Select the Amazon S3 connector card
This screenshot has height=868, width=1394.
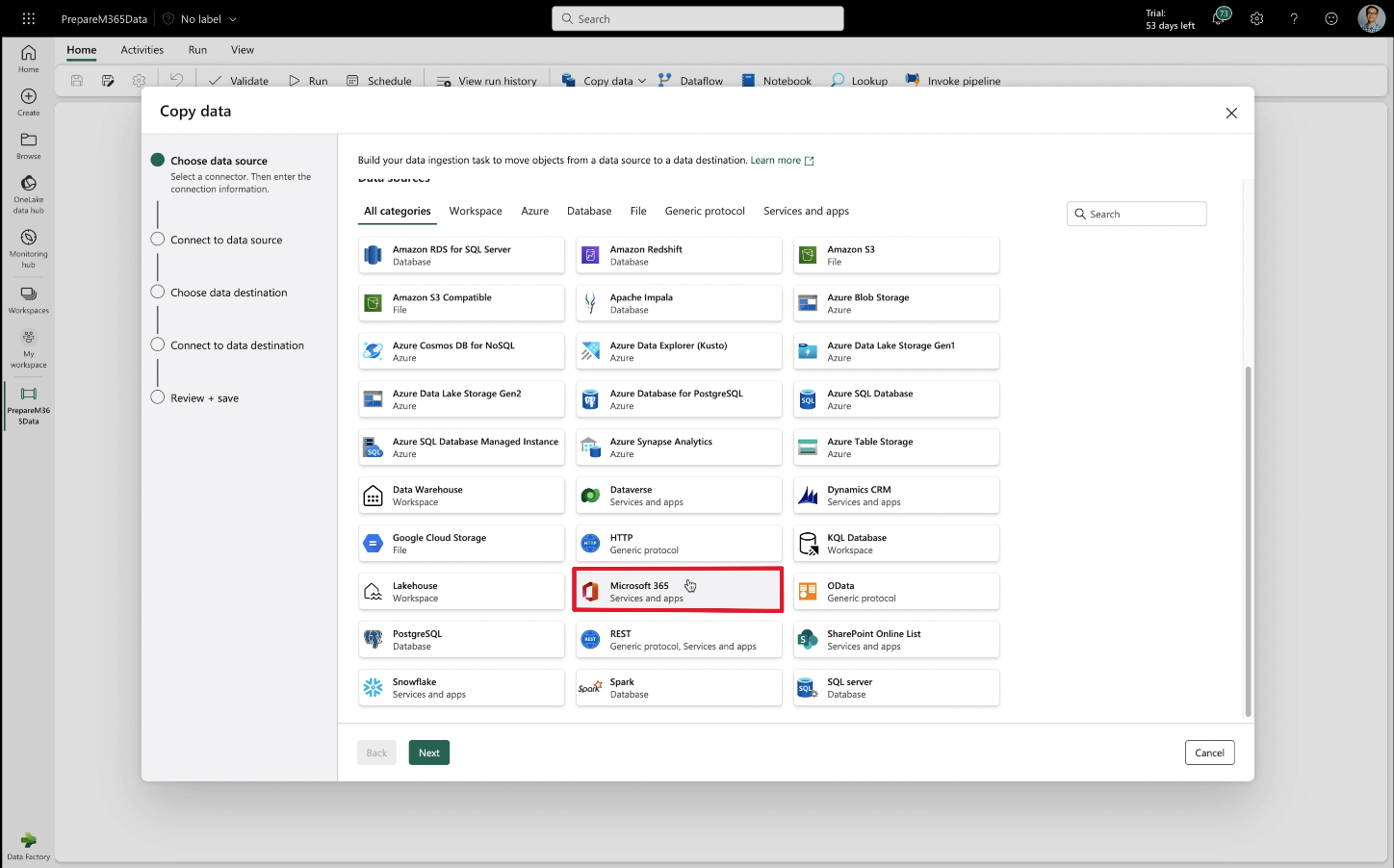[x=896, y=255]
